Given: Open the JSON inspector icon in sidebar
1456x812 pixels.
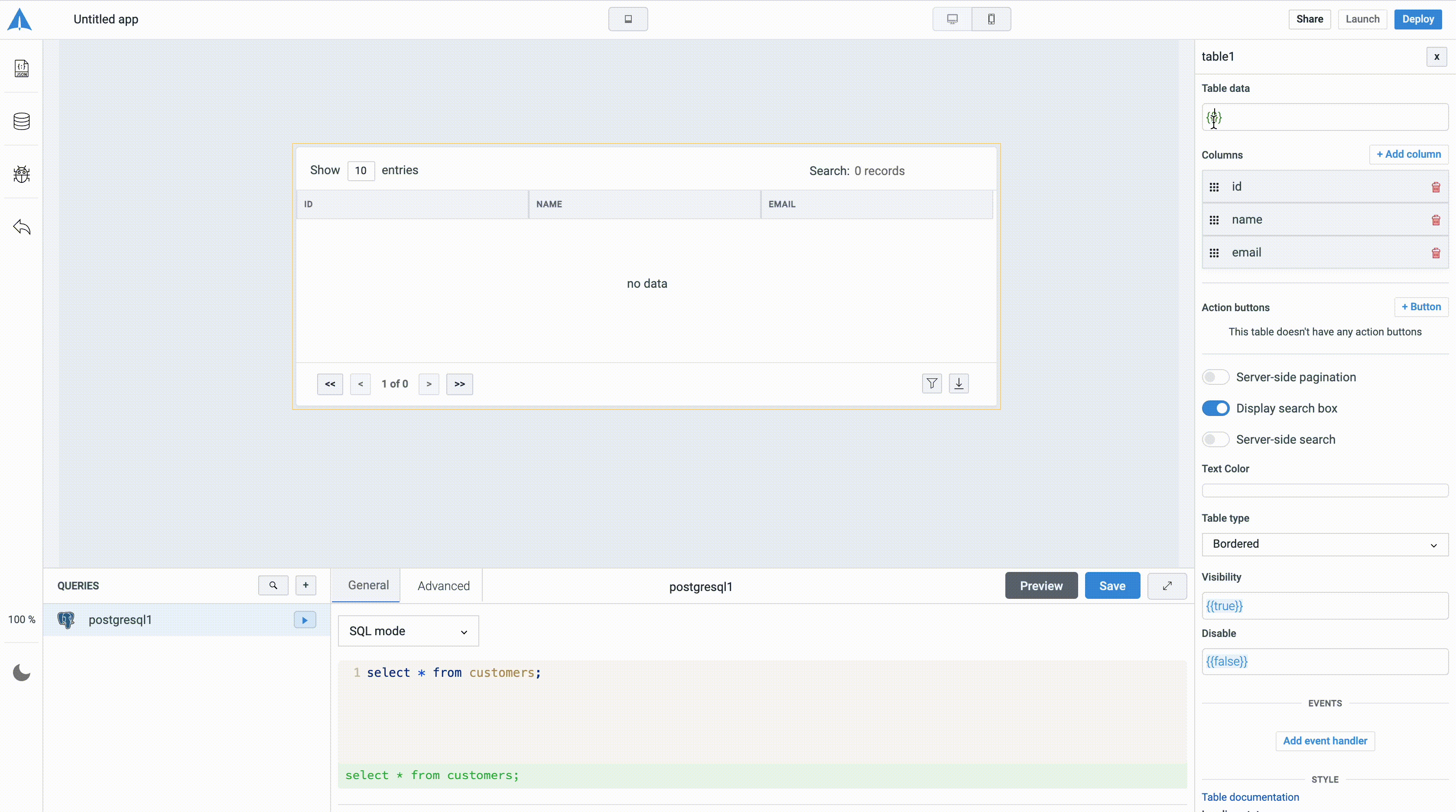Looking at the screenshot, I should tap(22, 68).
